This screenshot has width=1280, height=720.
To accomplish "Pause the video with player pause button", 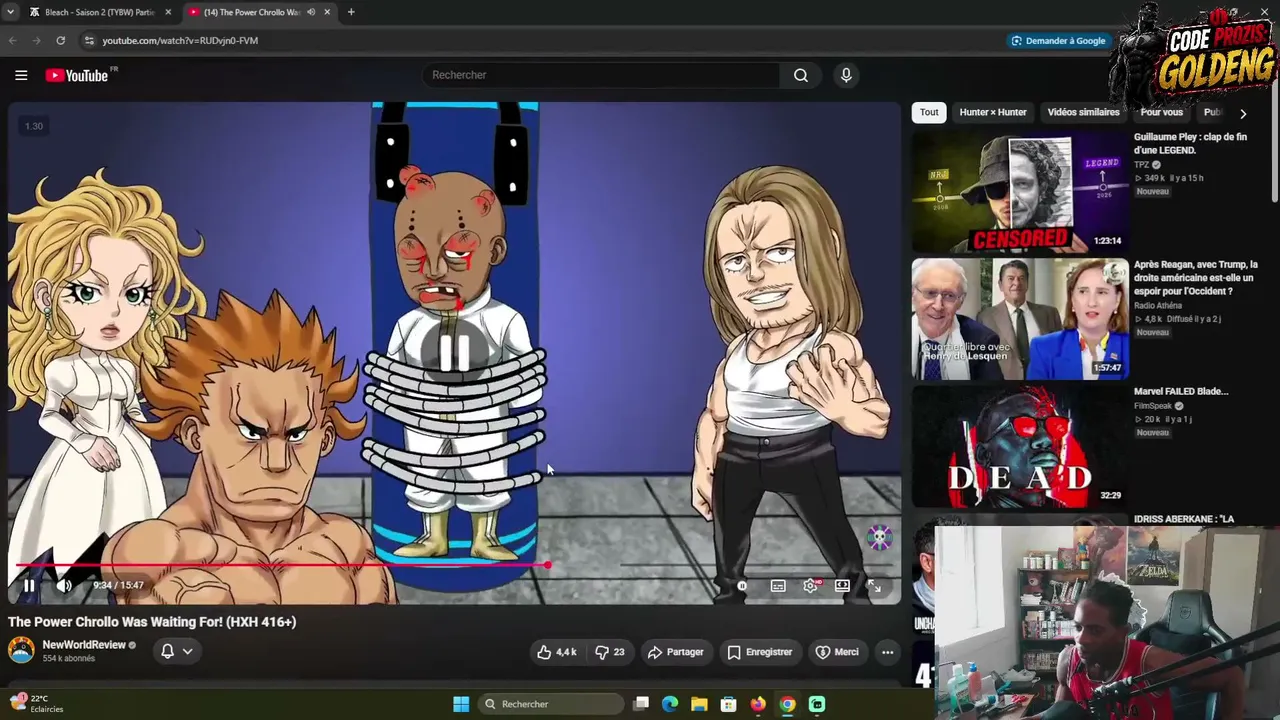I will pos(29,586).
